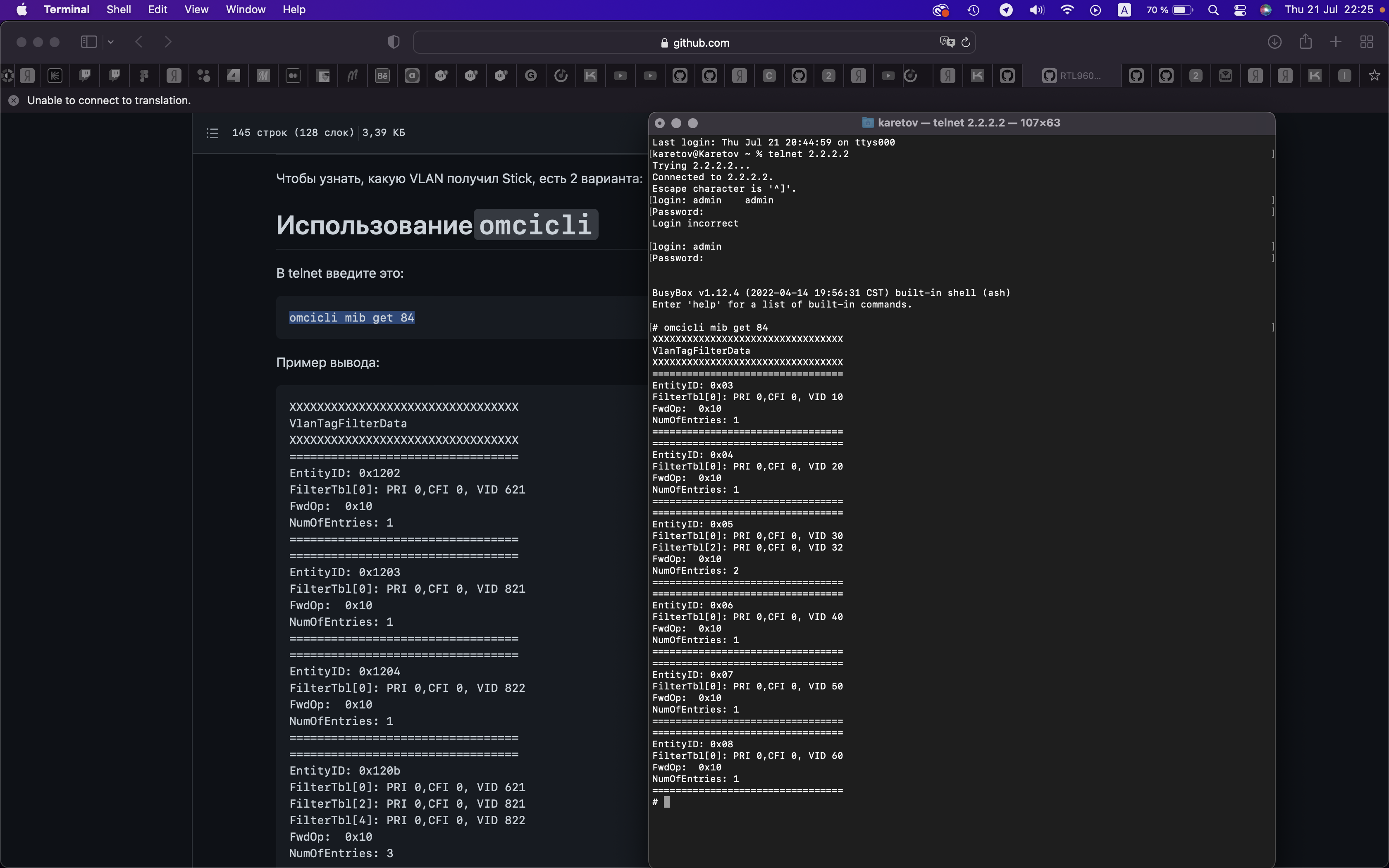The image size is (1389, 868).
Task: Open the Apple menu
Action: click(22, 10)
